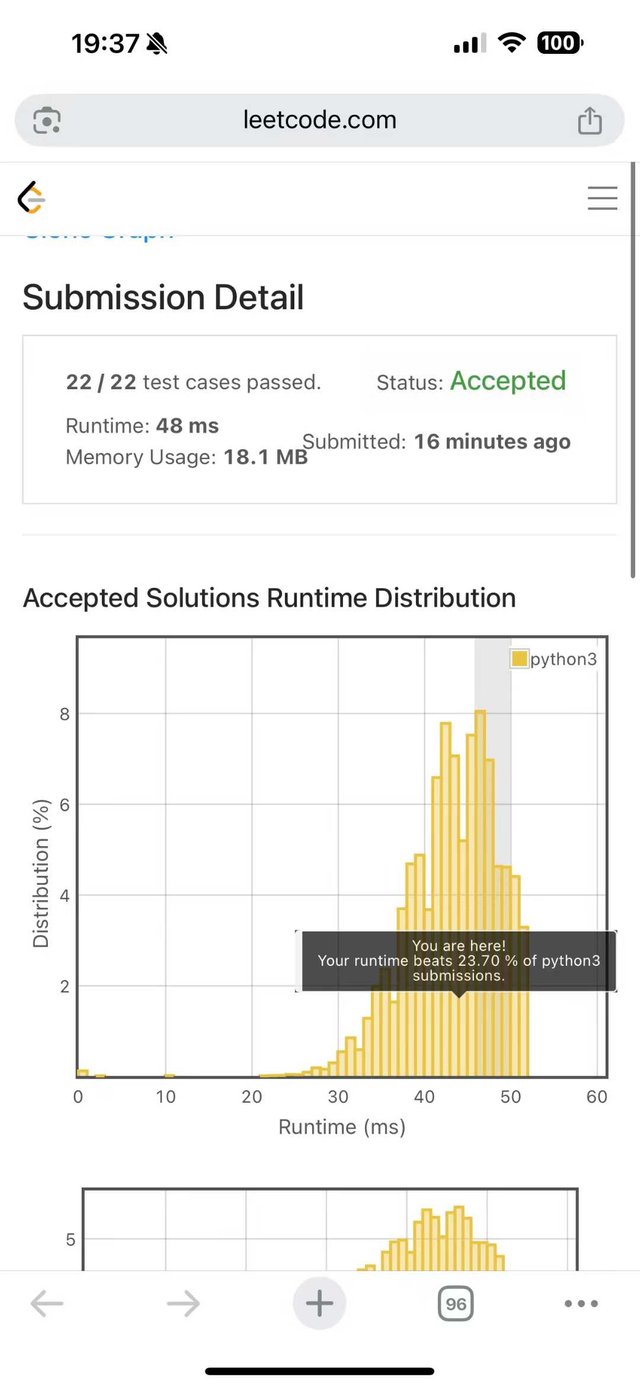Select the Accepted status text
This screenshot has width=640, height=1387.
[508, 381]
